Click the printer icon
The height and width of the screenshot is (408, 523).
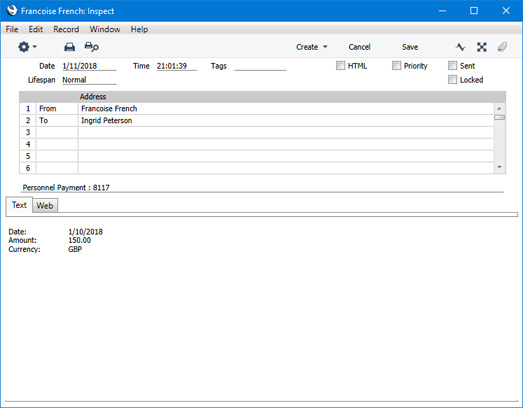pos(69,47)
